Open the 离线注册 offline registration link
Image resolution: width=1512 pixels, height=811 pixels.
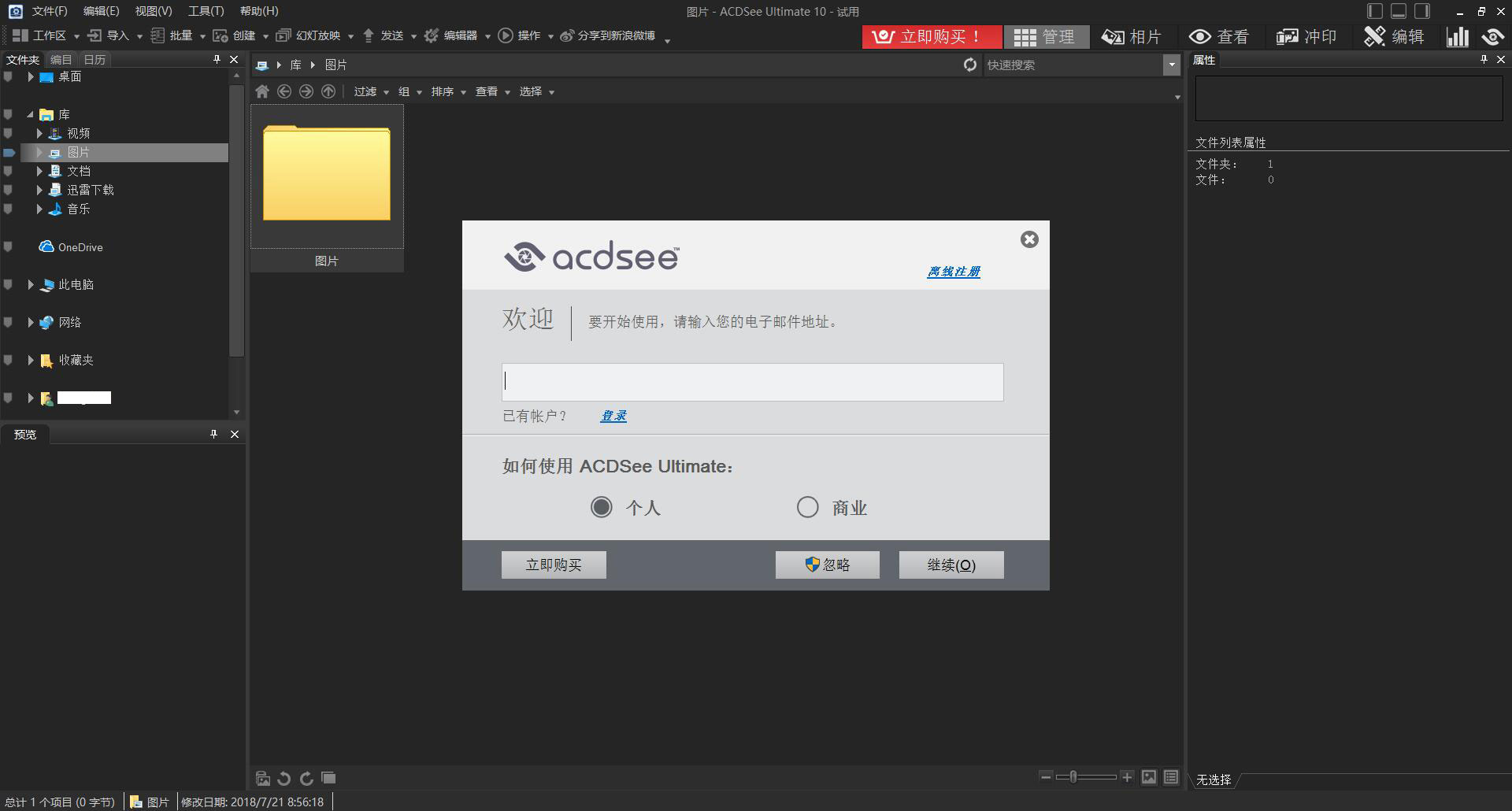tap(954, 272)
